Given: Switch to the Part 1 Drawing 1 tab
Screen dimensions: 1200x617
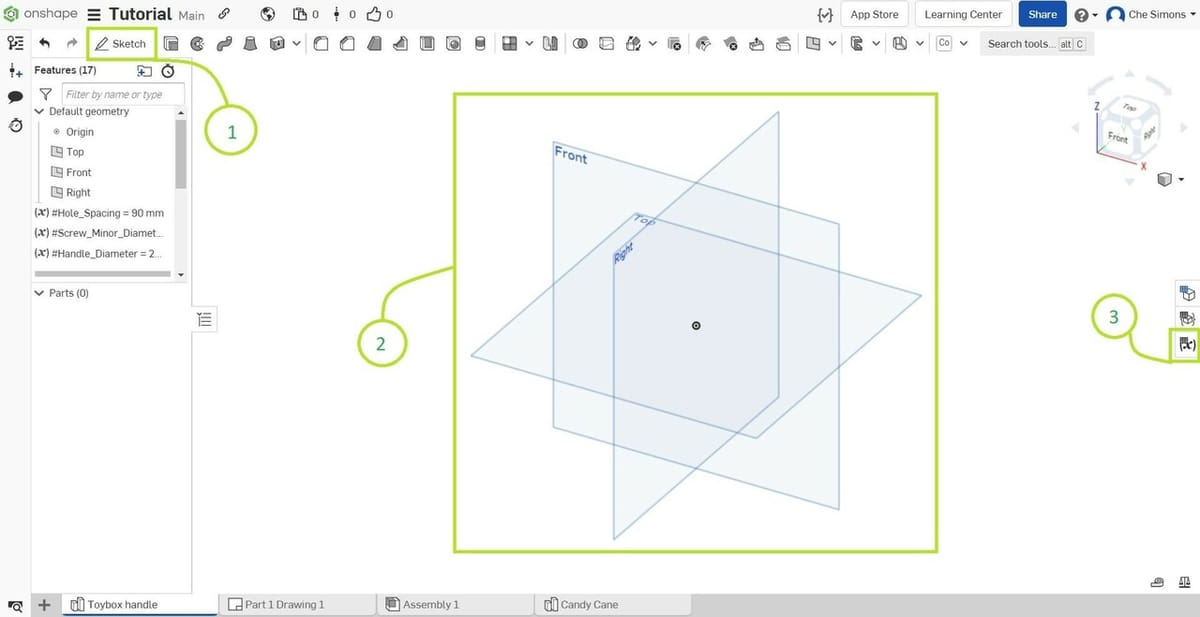Looking at the screenshot, I should coord(284,605).
